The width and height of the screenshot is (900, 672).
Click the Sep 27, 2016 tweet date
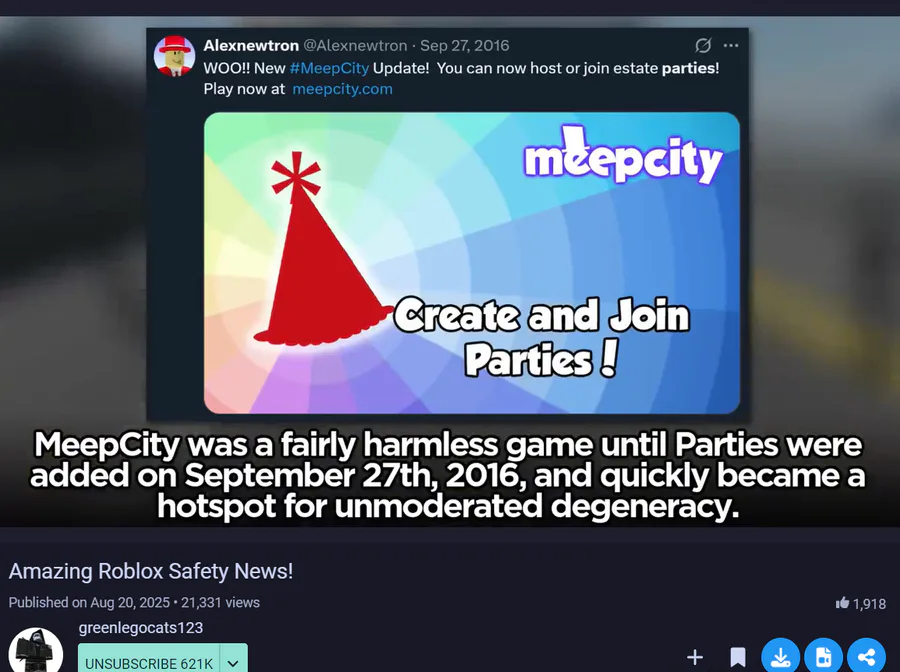[x=464, y=45]
